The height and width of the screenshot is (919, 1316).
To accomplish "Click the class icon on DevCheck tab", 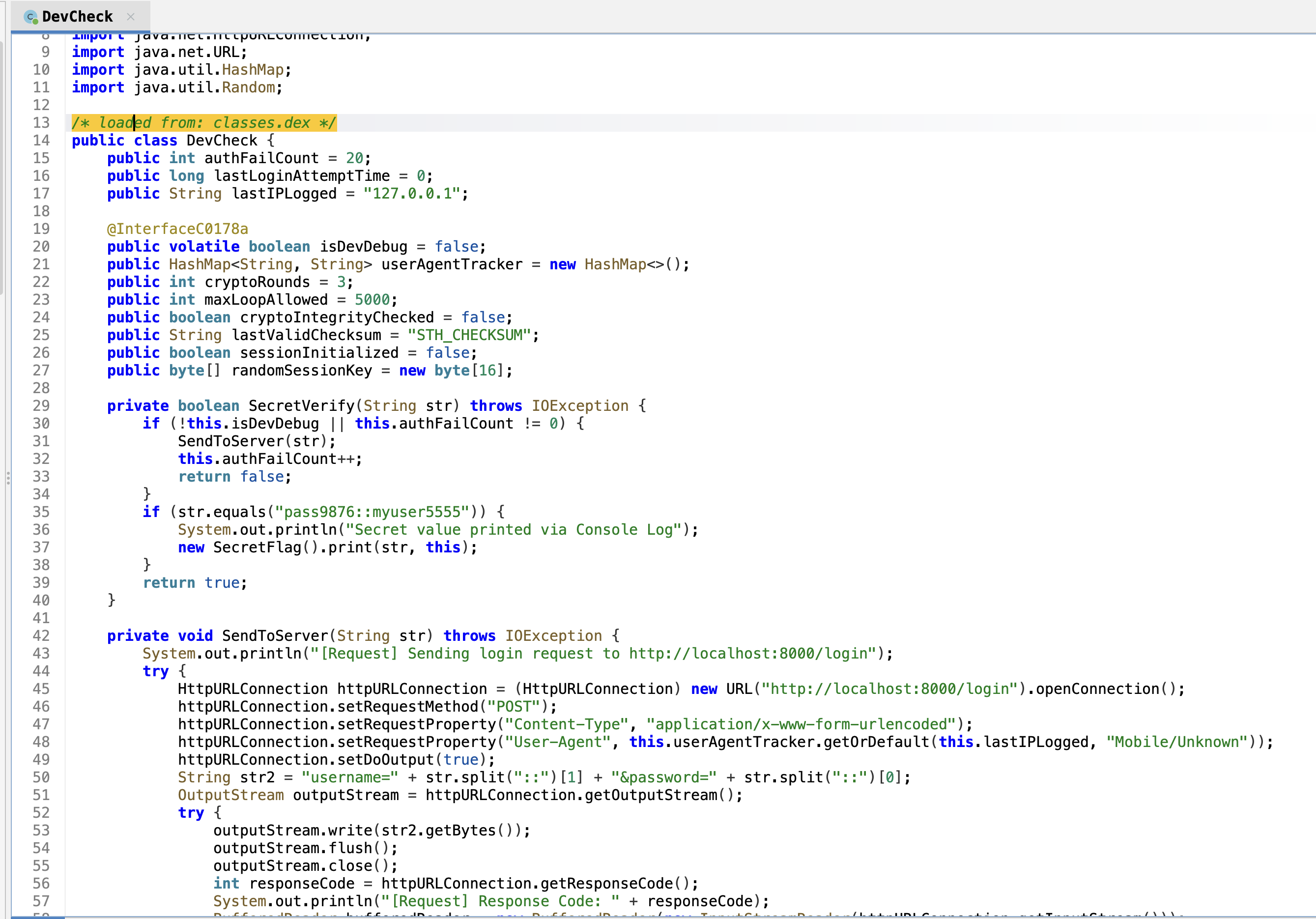I will coord(30,17).
